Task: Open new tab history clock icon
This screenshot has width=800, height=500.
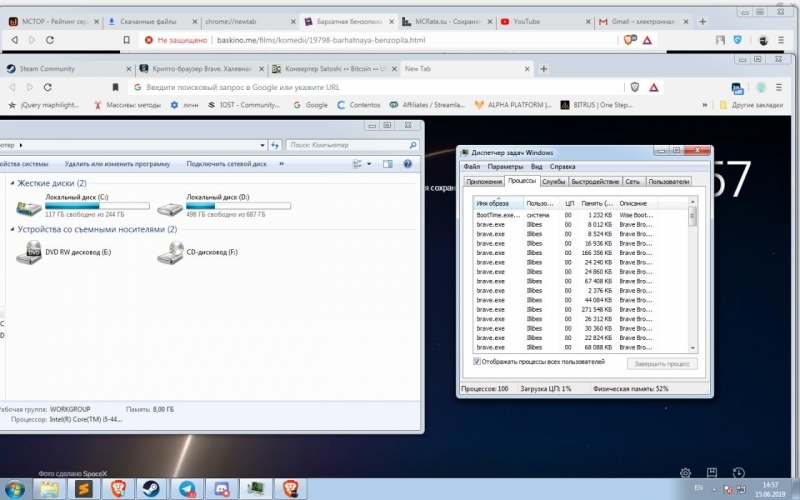Action: click(x=738, y=473)
